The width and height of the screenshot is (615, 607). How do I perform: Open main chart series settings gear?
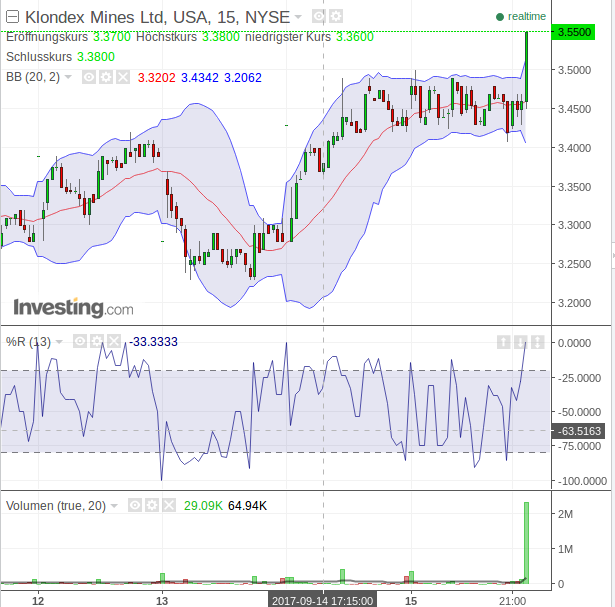click(335, 17)
